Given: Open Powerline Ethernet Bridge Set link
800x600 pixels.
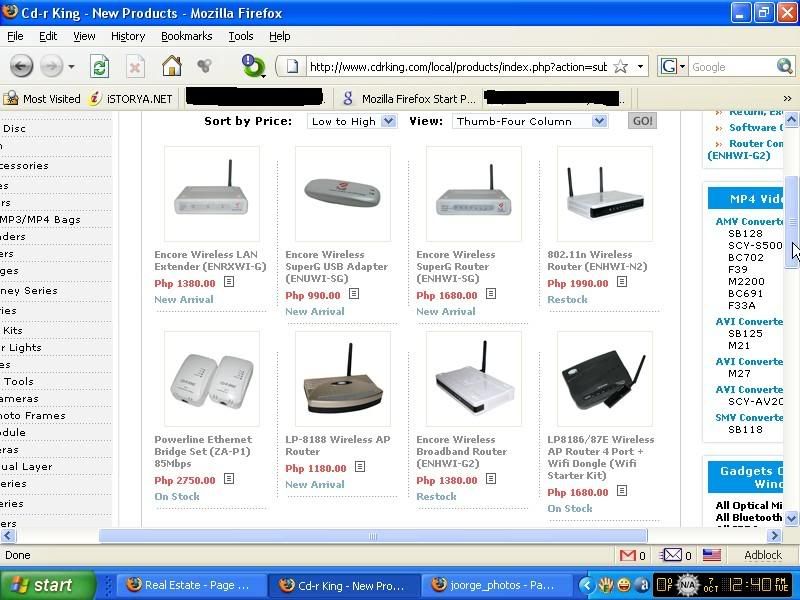Looking at the screenshot, I should click(203, 451).
